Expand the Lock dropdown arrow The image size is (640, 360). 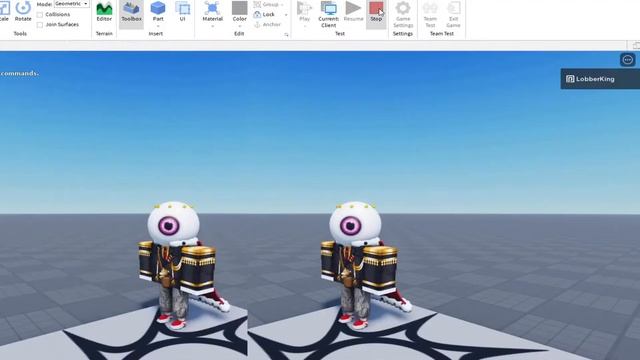(x=286, y=15)
